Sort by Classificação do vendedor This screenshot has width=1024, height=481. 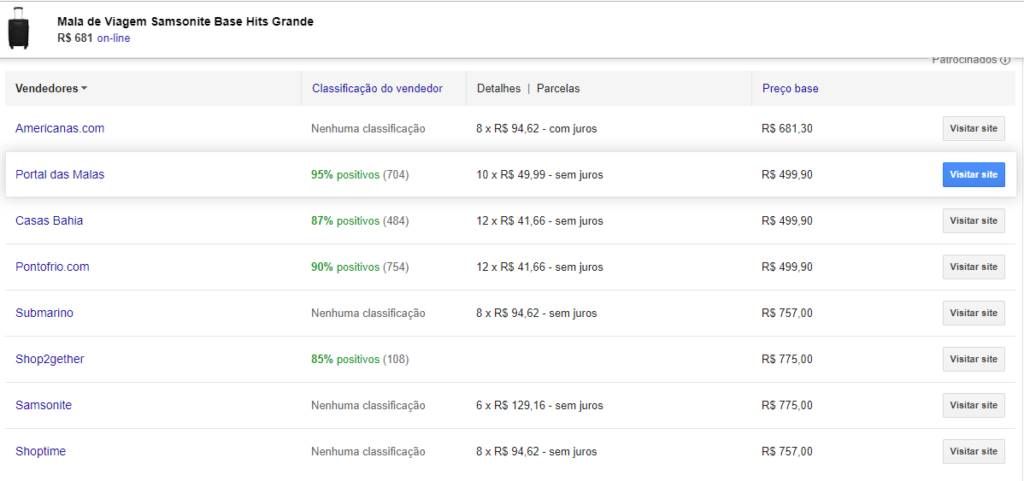377,89
